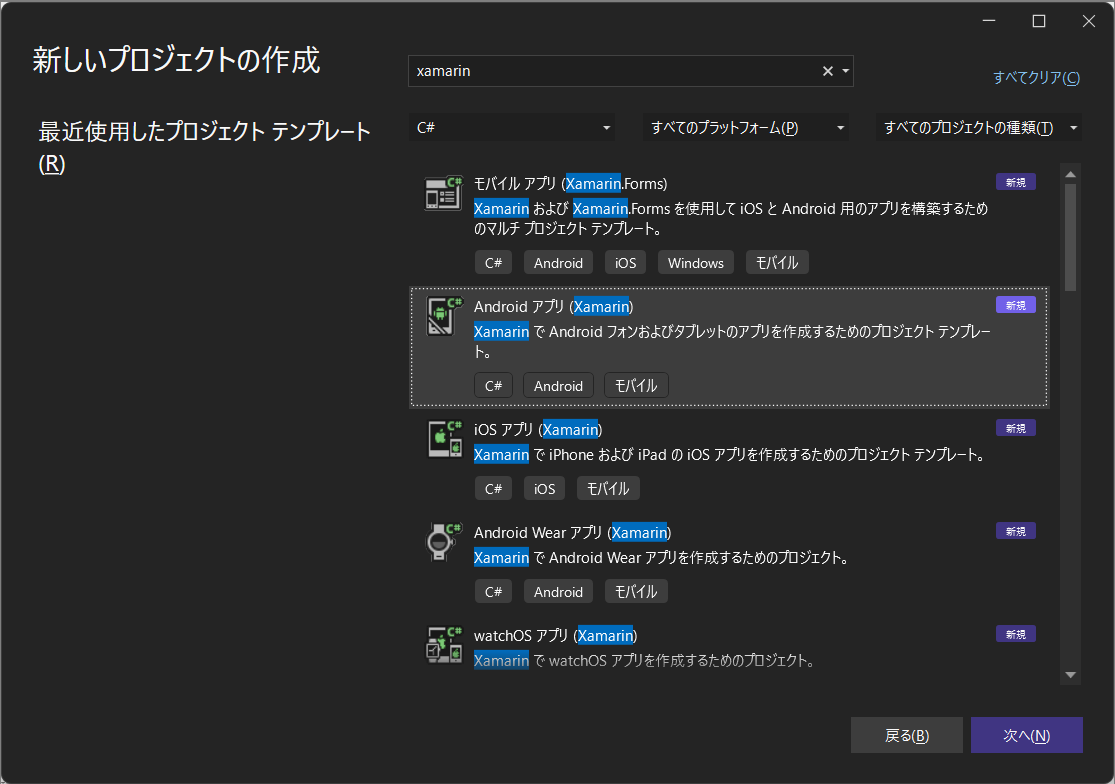Screen dimensions: 1115x784
Task: Select モバイル アプリ (Xamarin.Forms) template title
Action: tap(570, 184)
